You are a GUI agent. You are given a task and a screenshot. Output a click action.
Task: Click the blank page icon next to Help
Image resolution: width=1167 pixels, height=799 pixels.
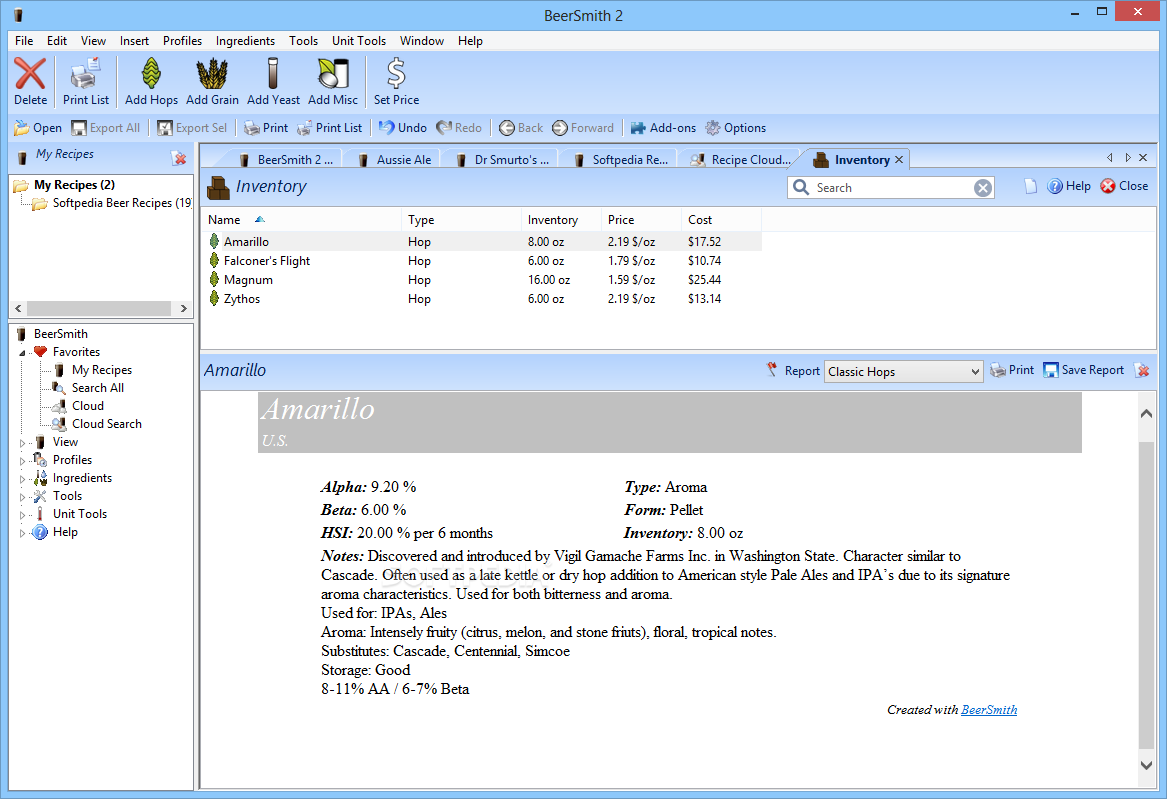1030,186
